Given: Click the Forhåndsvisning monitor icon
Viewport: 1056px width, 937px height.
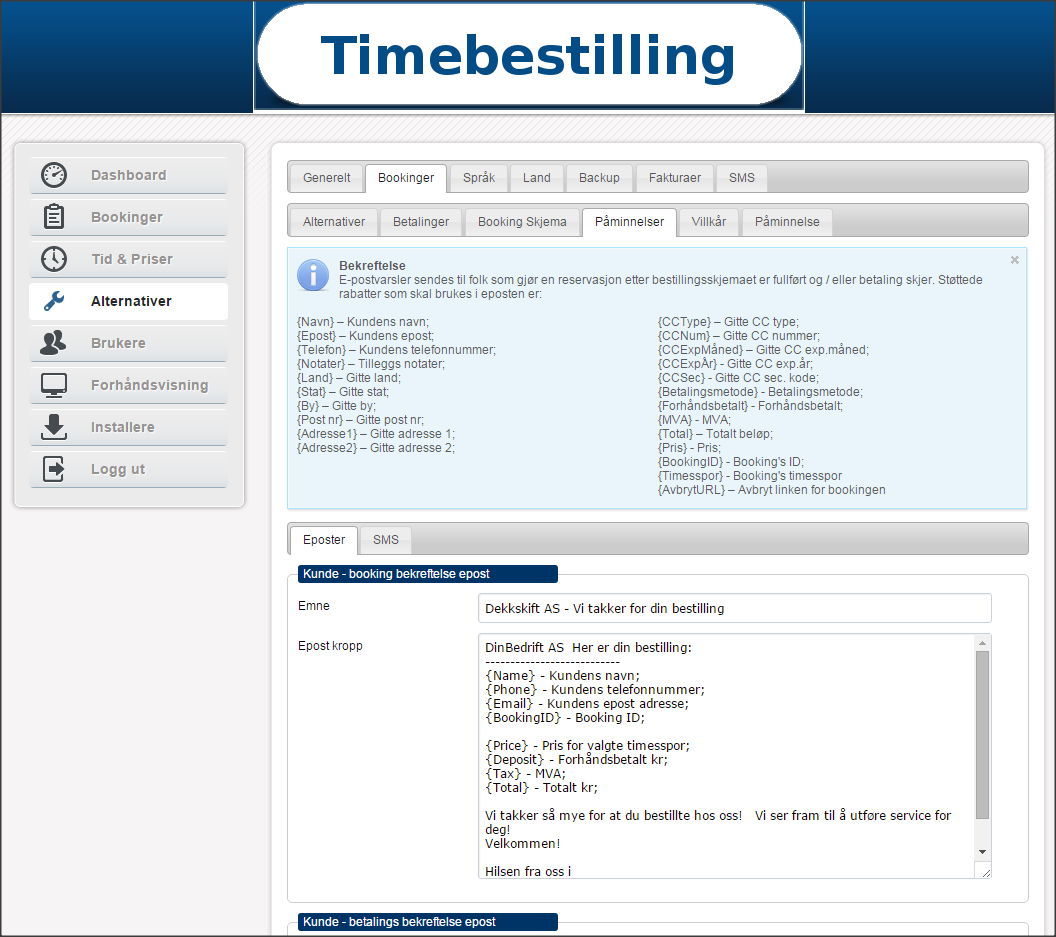Looking at the screenshot, I should point(54,385).
